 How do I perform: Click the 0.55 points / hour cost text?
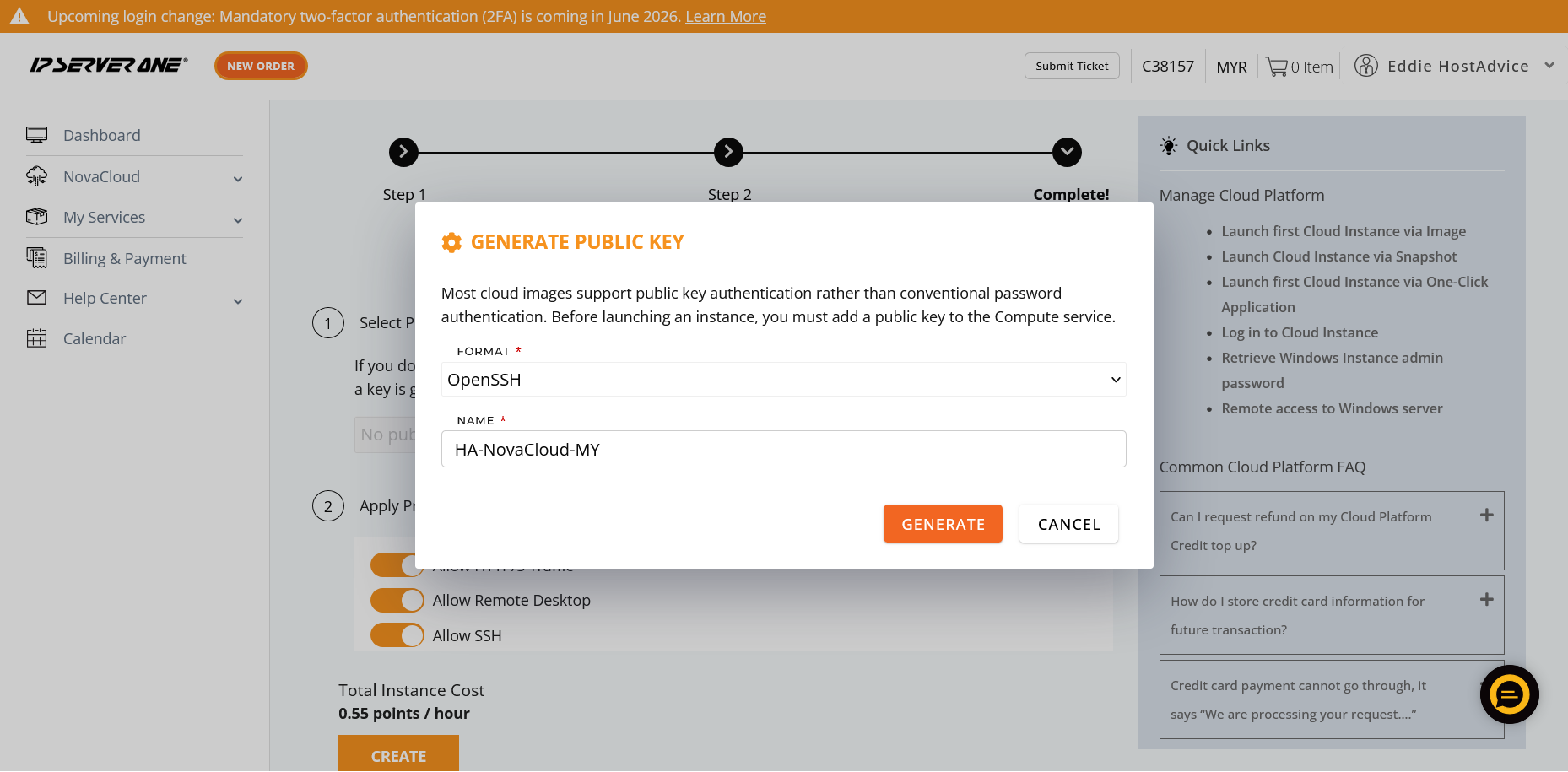click(404, 713)
